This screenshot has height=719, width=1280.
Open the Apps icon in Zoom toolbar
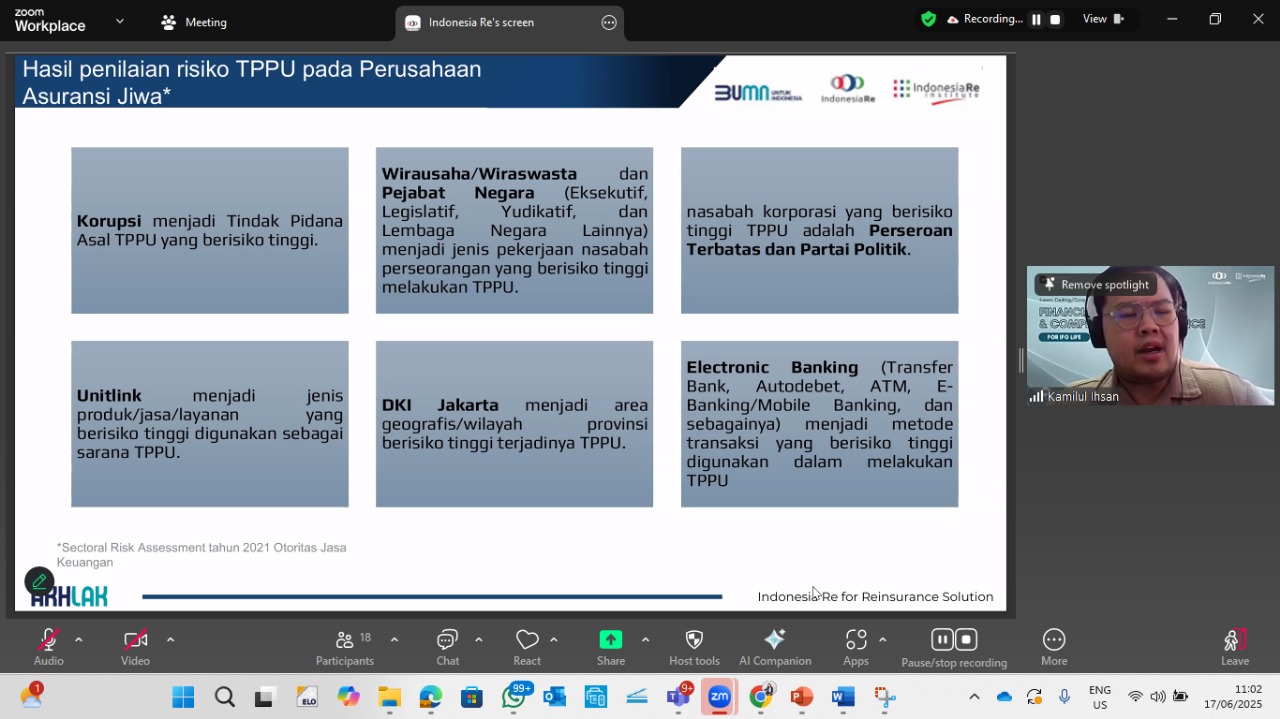point(856,640)
